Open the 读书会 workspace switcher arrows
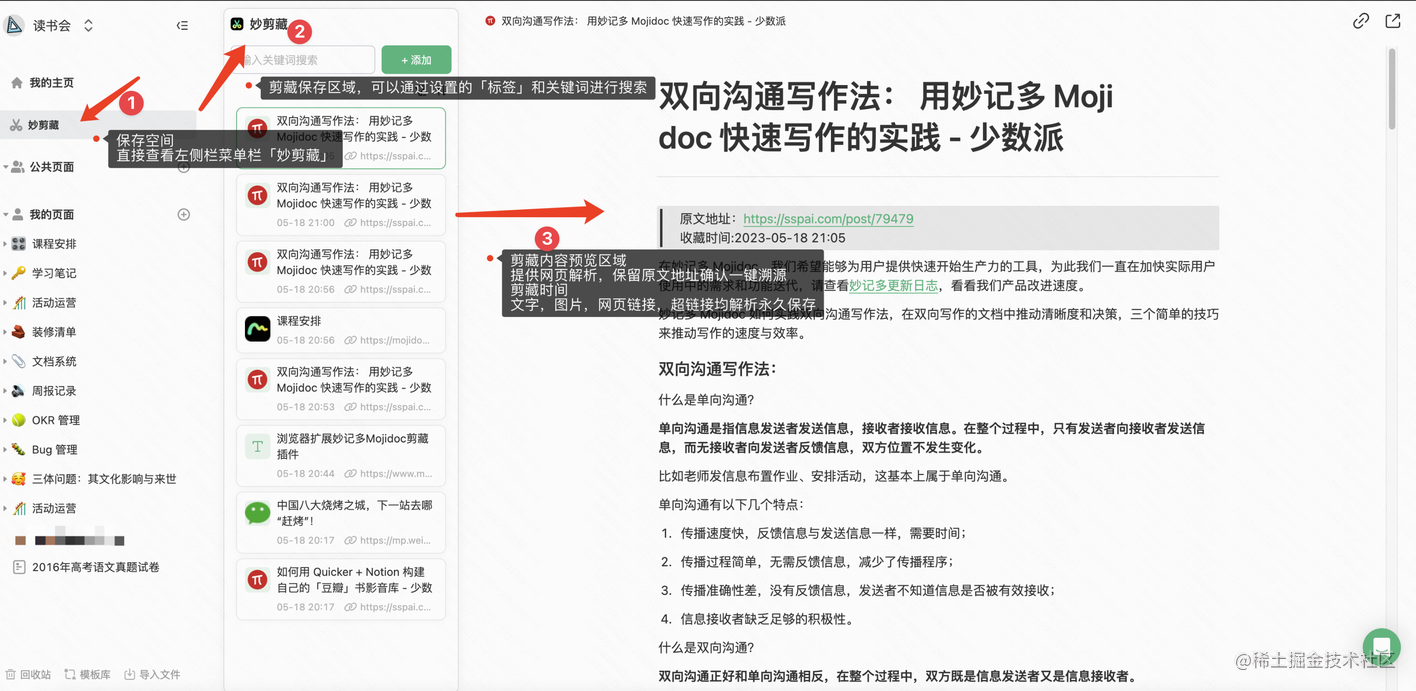This screenshot has height=691, width=1416. pos(88,26)
